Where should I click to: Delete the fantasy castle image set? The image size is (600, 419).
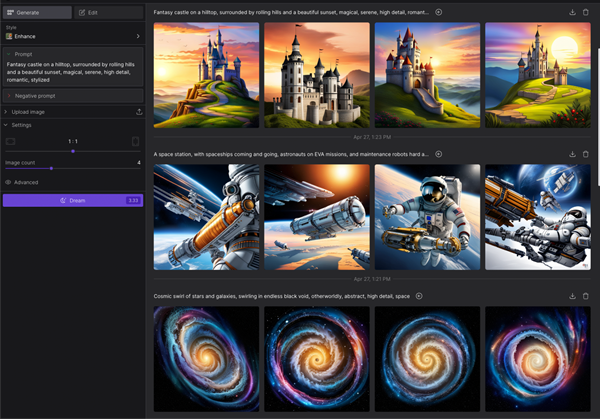(586, 12)
